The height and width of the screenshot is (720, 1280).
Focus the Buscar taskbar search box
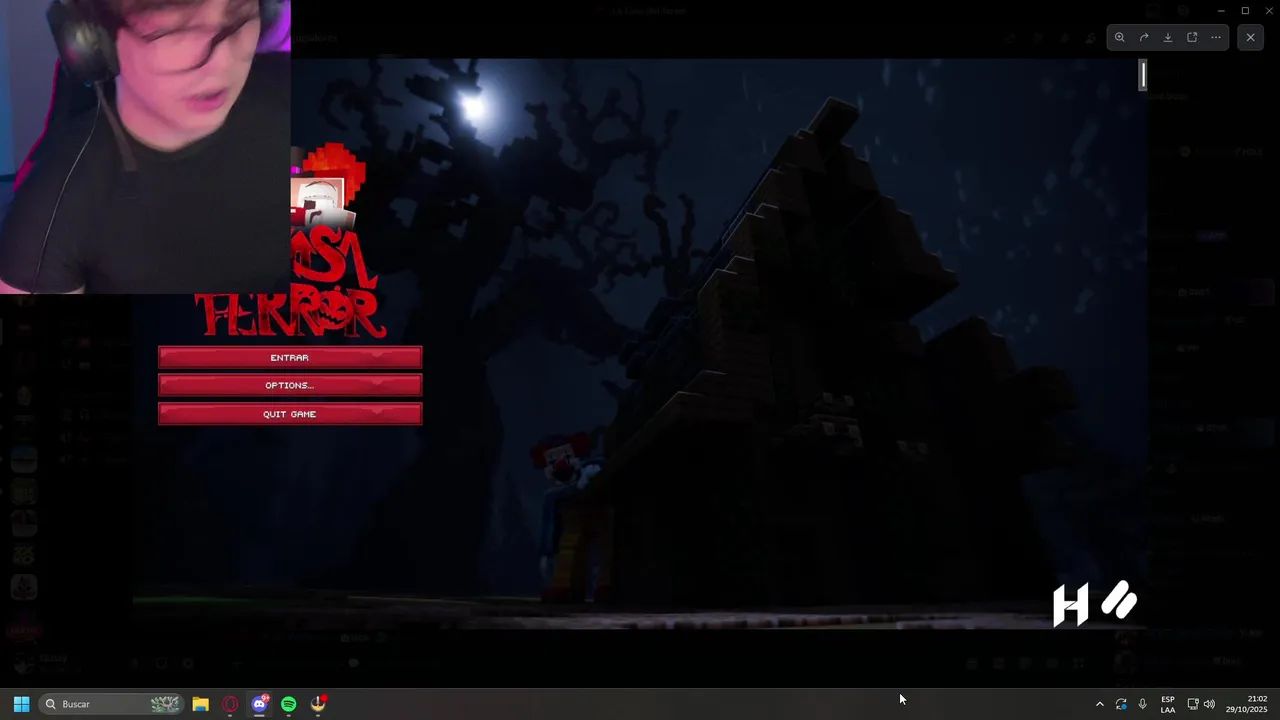(x=112, y=704)
